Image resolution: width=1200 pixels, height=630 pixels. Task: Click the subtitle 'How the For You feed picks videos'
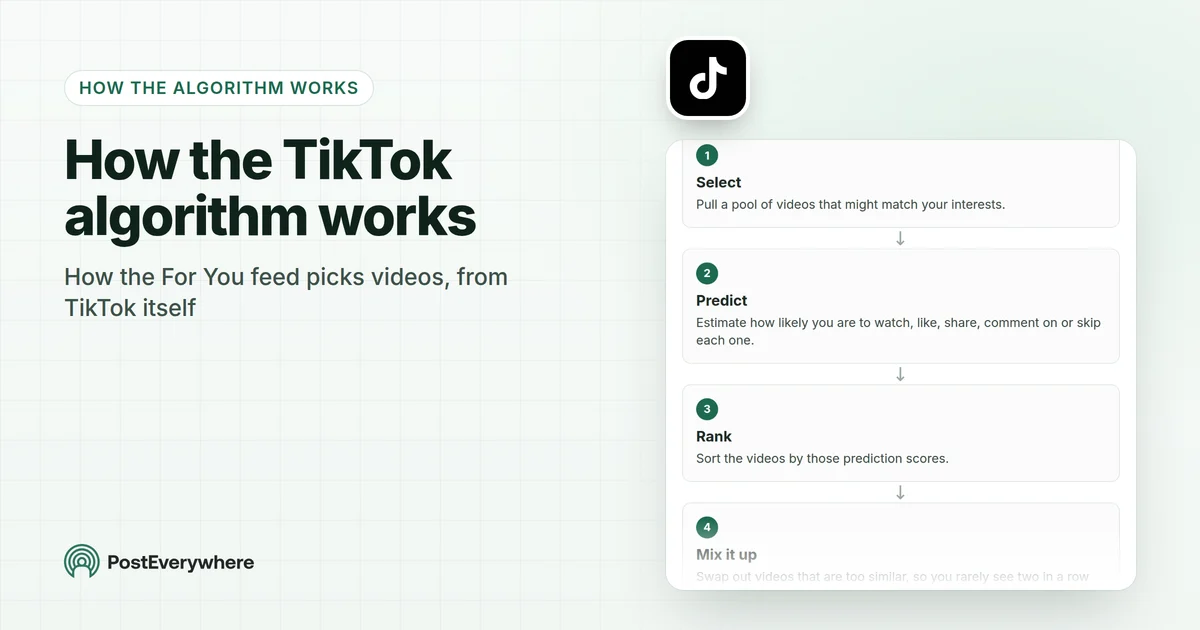286,292
